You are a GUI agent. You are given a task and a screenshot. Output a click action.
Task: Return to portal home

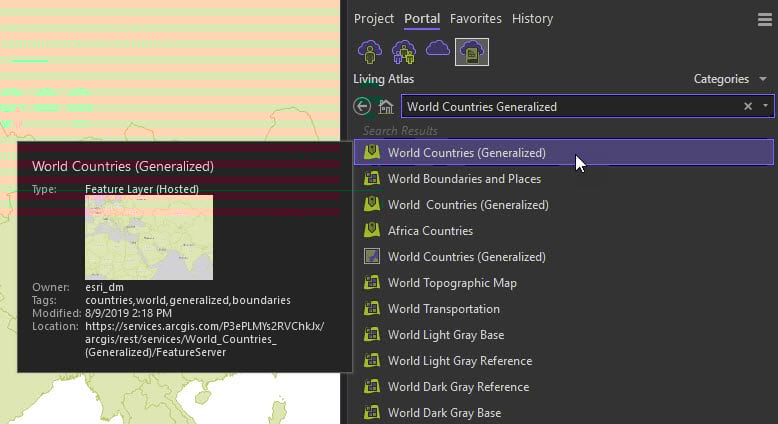[386, 107]
